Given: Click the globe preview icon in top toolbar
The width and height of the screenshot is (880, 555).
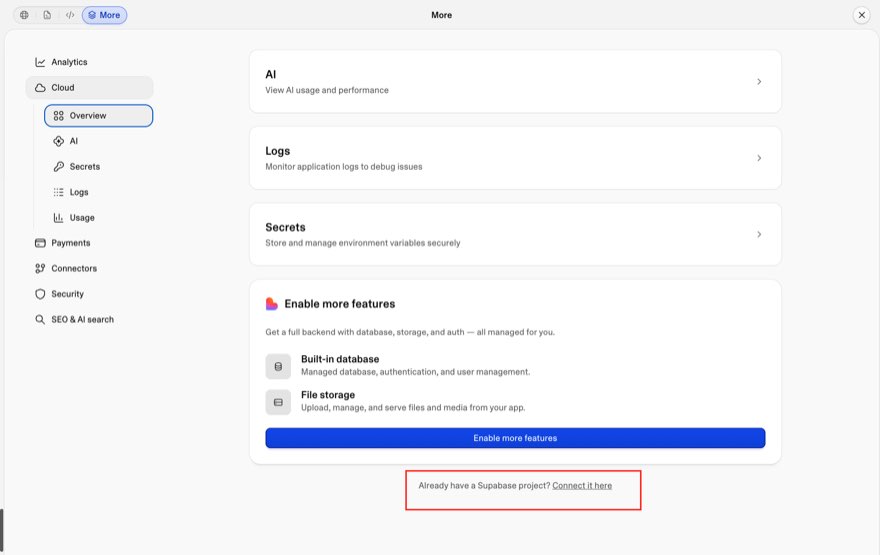Looking at the screenshot, I should pyautogui.click(x=24, y=15).
